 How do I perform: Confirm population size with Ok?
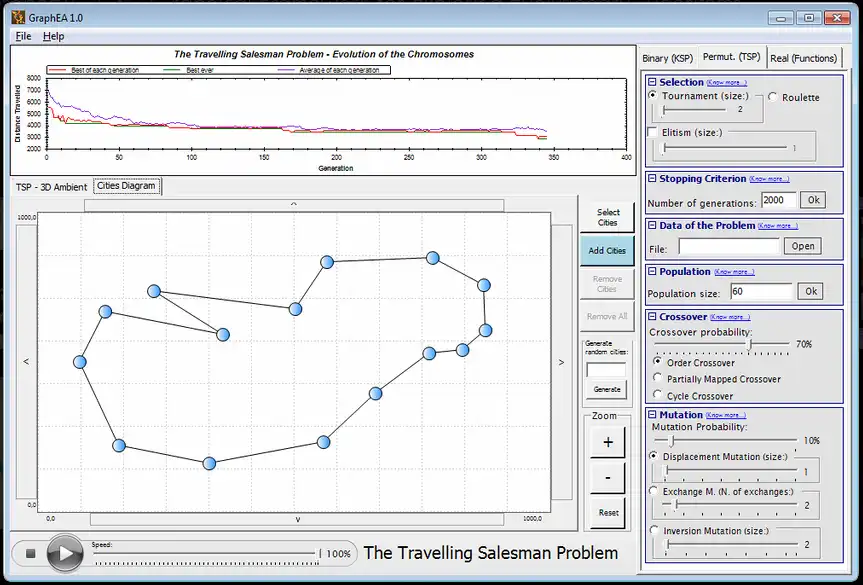tap(811, 291)
